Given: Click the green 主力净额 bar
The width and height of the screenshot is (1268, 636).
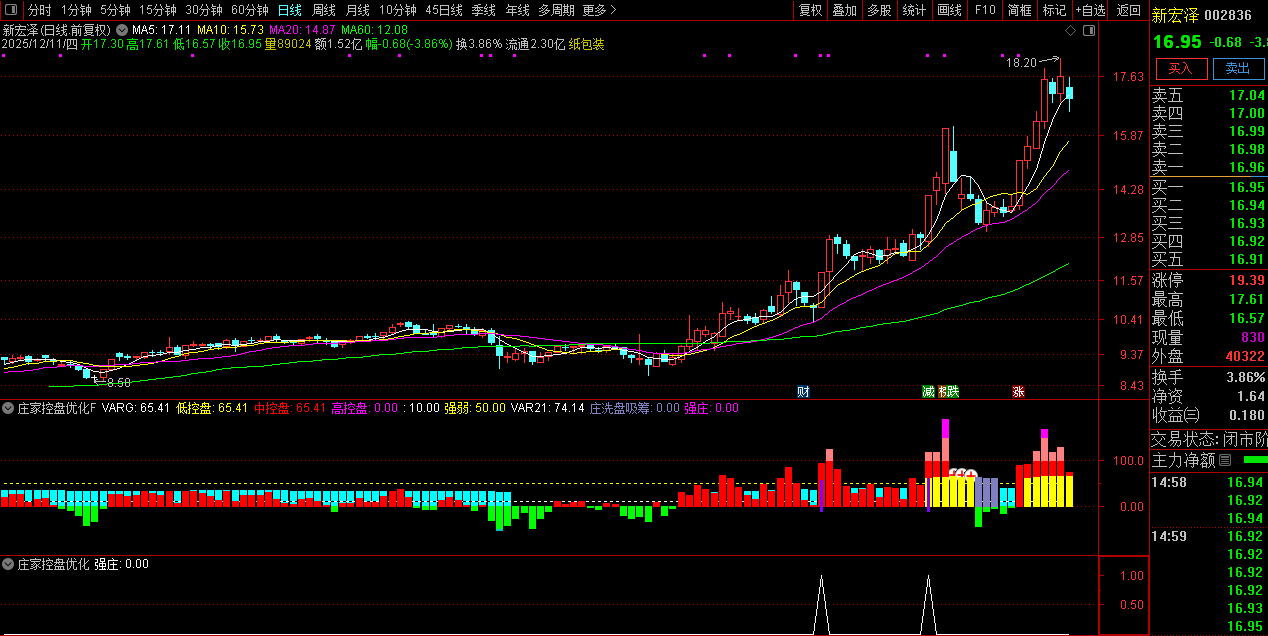Looking at the screenshot, I should pyautogui.click(x=1254, y=459).
